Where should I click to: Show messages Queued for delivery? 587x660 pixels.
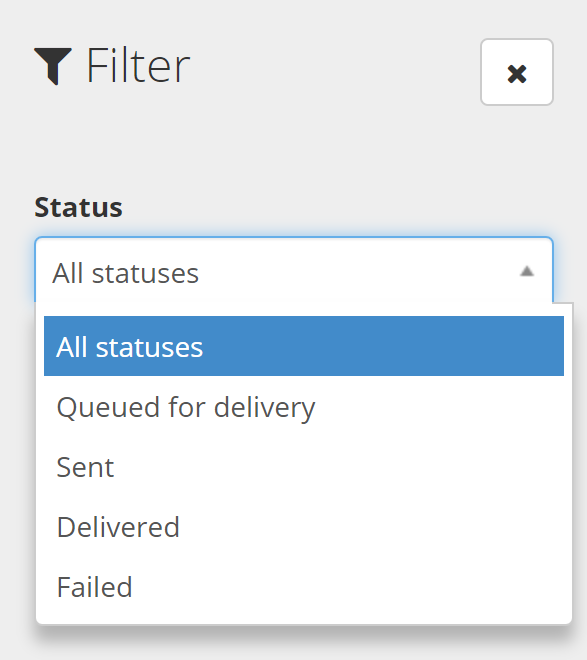tap(304, 406)
